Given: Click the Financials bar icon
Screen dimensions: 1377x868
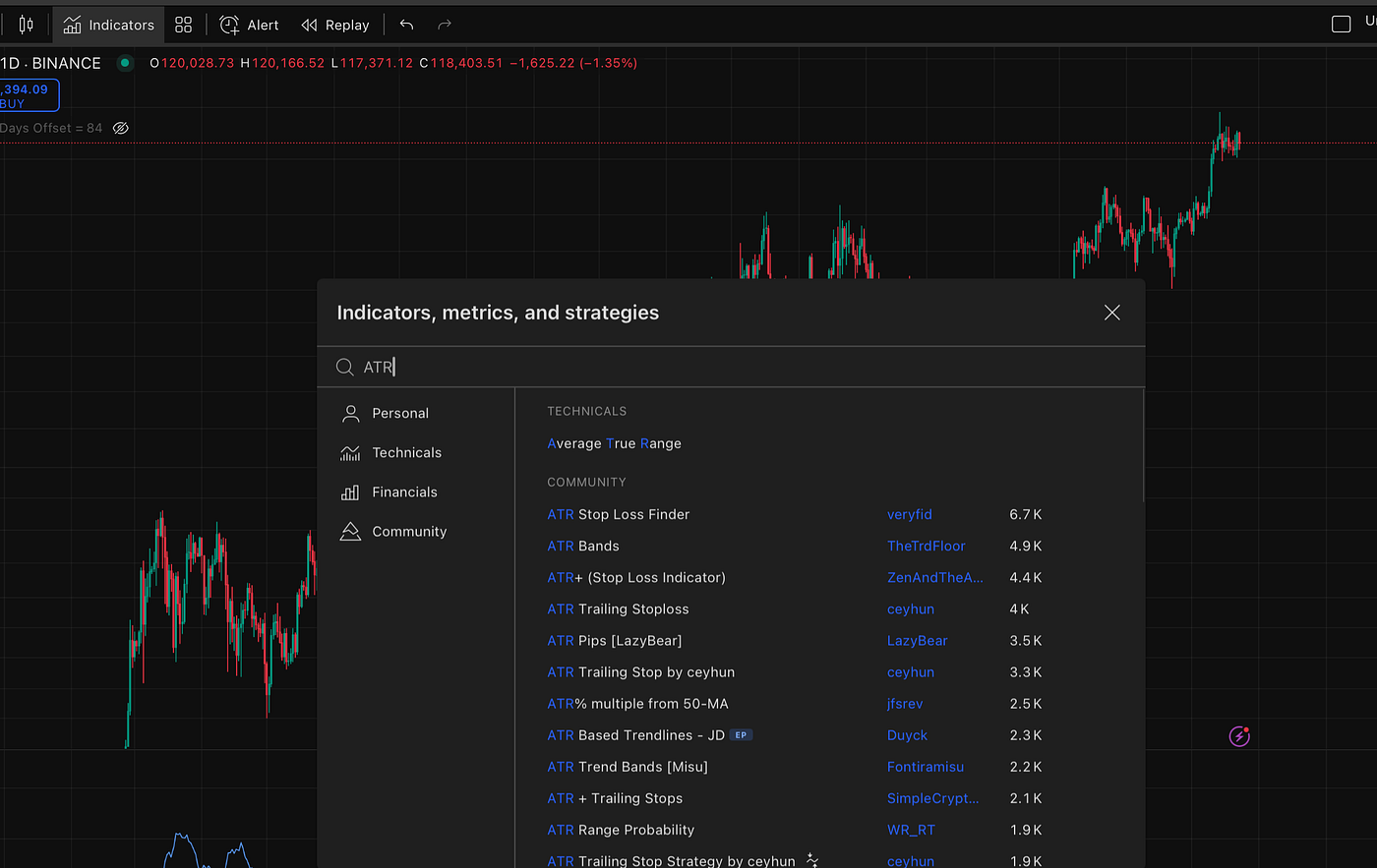Looking at the screenshot, I should click(x=350, y=492).
